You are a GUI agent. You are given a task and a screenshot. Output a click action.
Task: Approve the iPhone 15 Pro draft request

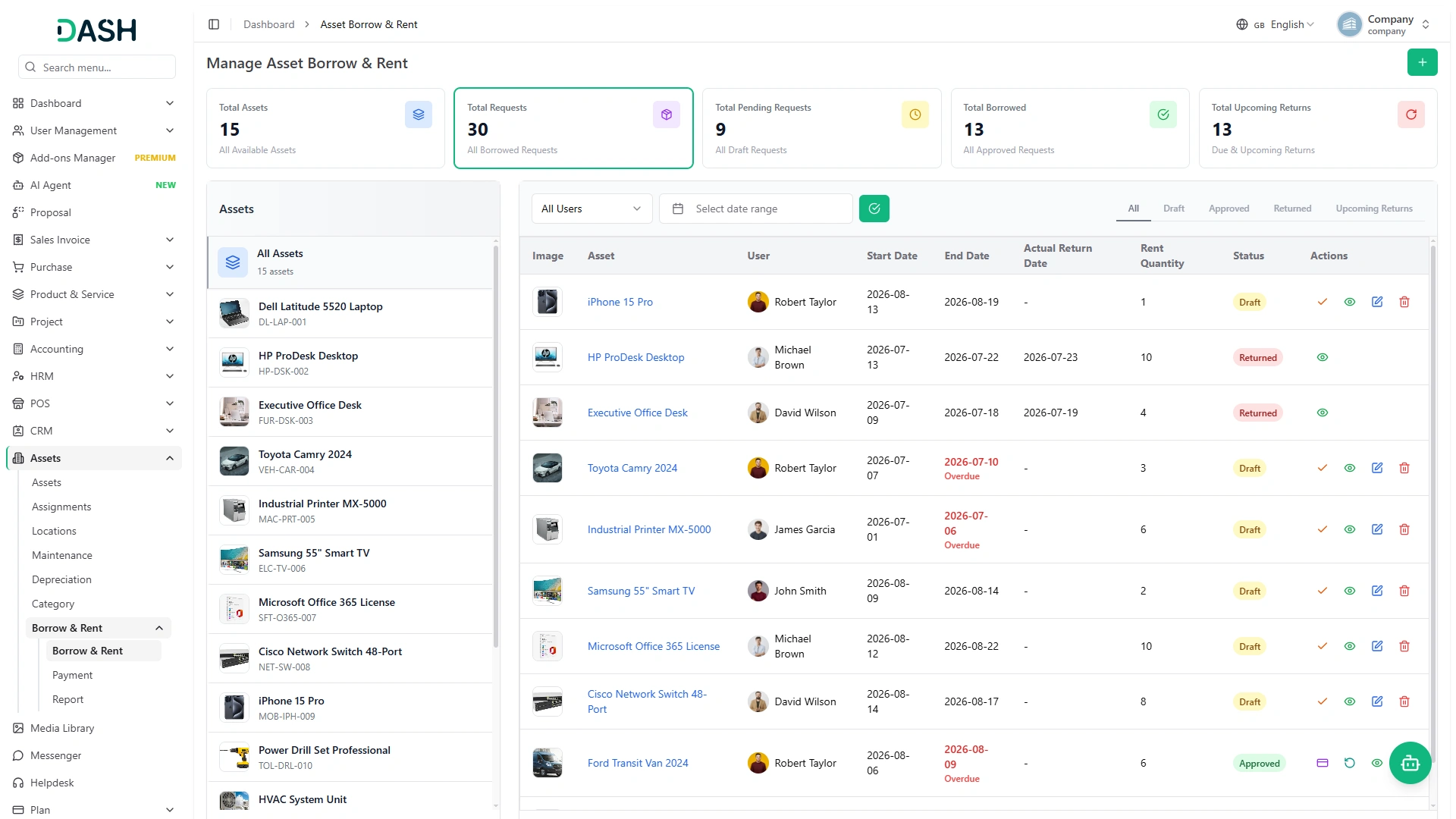[1322, 302]
